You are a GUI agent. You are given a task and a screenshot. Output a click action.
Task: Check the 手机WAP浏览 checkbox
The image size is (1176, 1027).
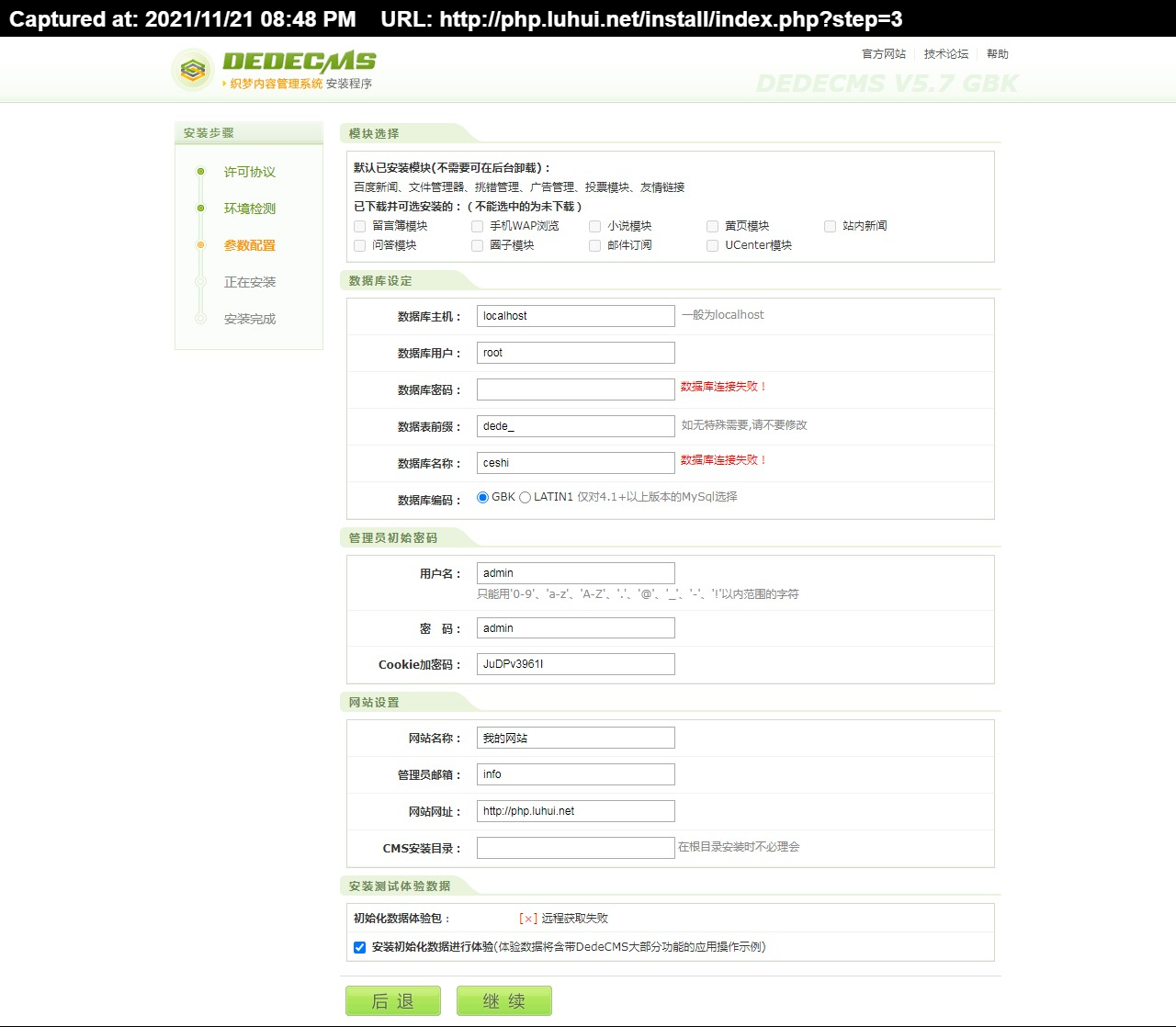[x=478, y=226]
